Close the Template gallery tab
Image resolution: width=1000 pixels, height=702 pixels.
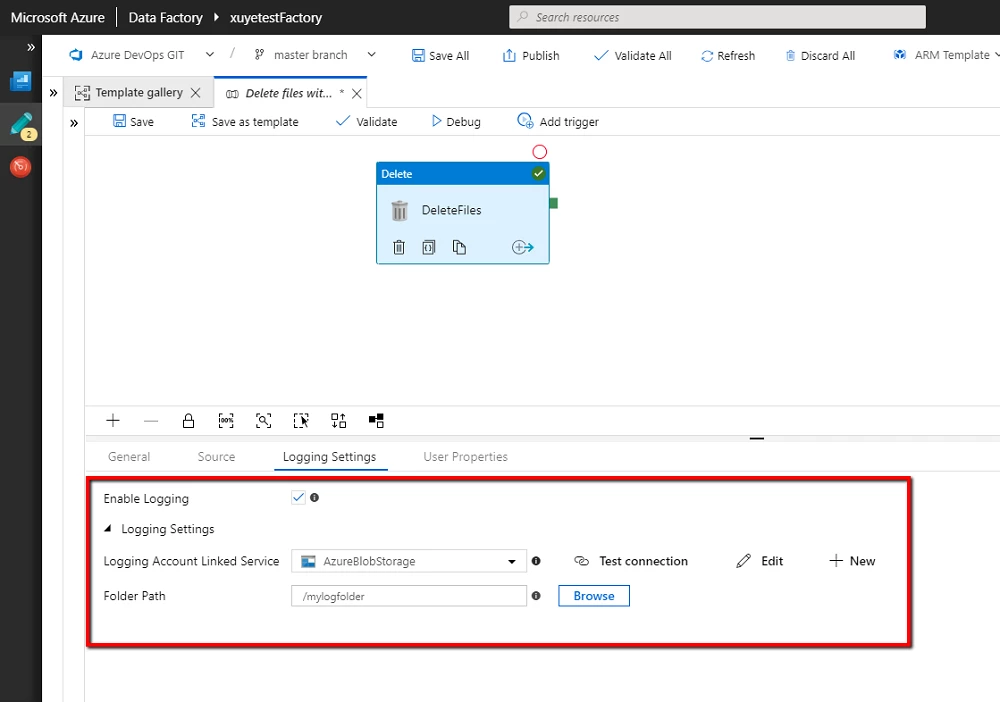(196, 93)
